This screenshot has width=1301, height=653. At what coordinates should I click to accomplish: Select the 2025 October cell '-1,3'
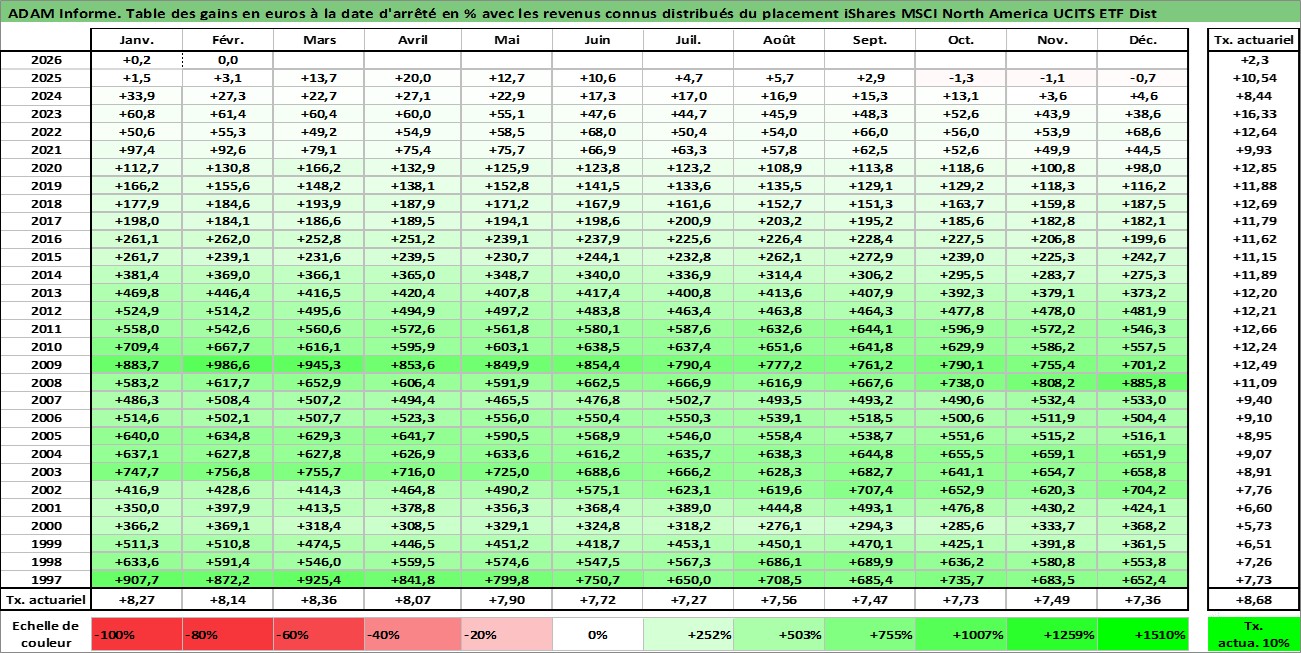960,78
